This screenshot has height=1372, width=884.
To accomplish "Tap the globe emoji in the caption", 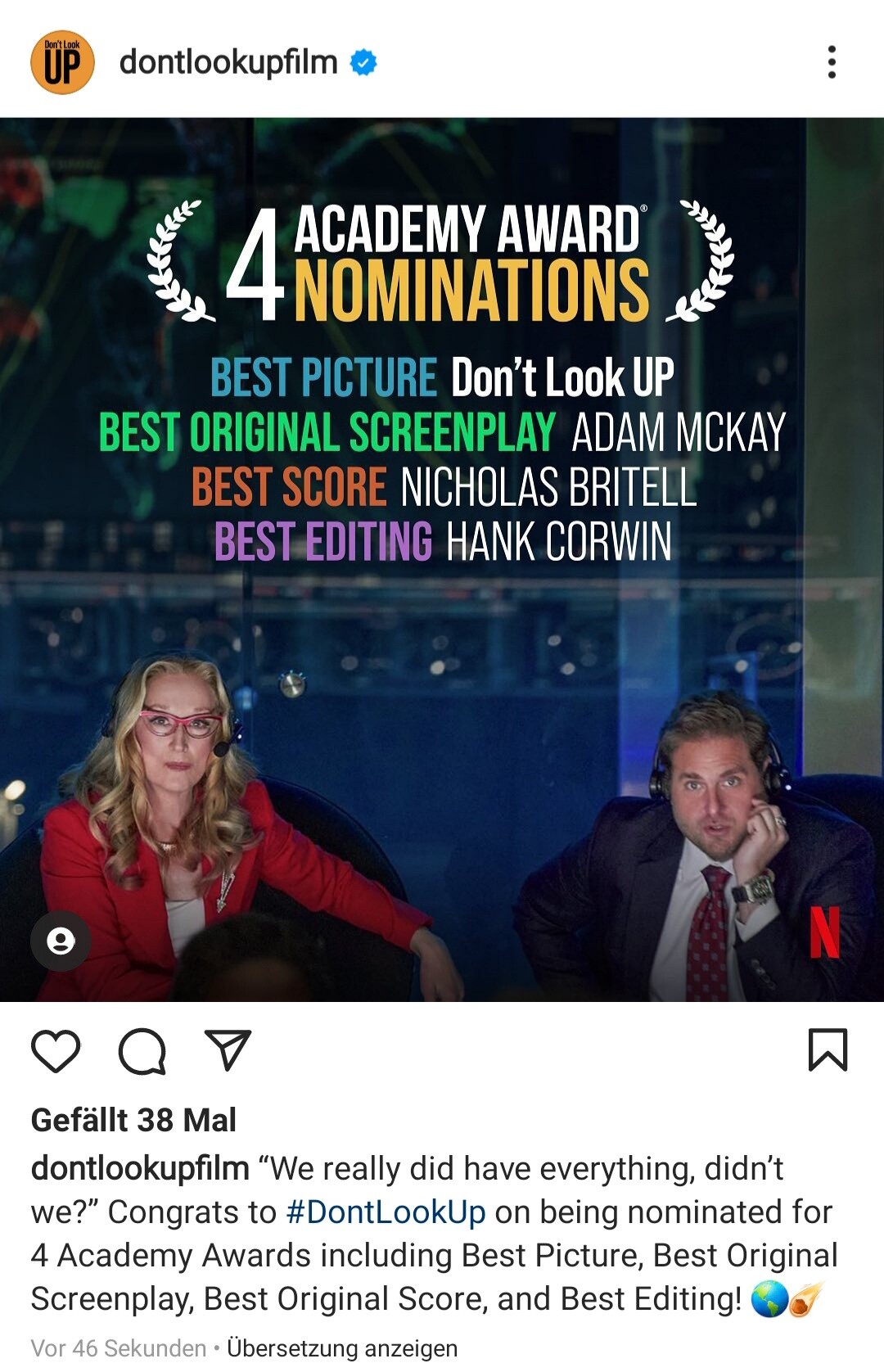I will (769, 1299).
